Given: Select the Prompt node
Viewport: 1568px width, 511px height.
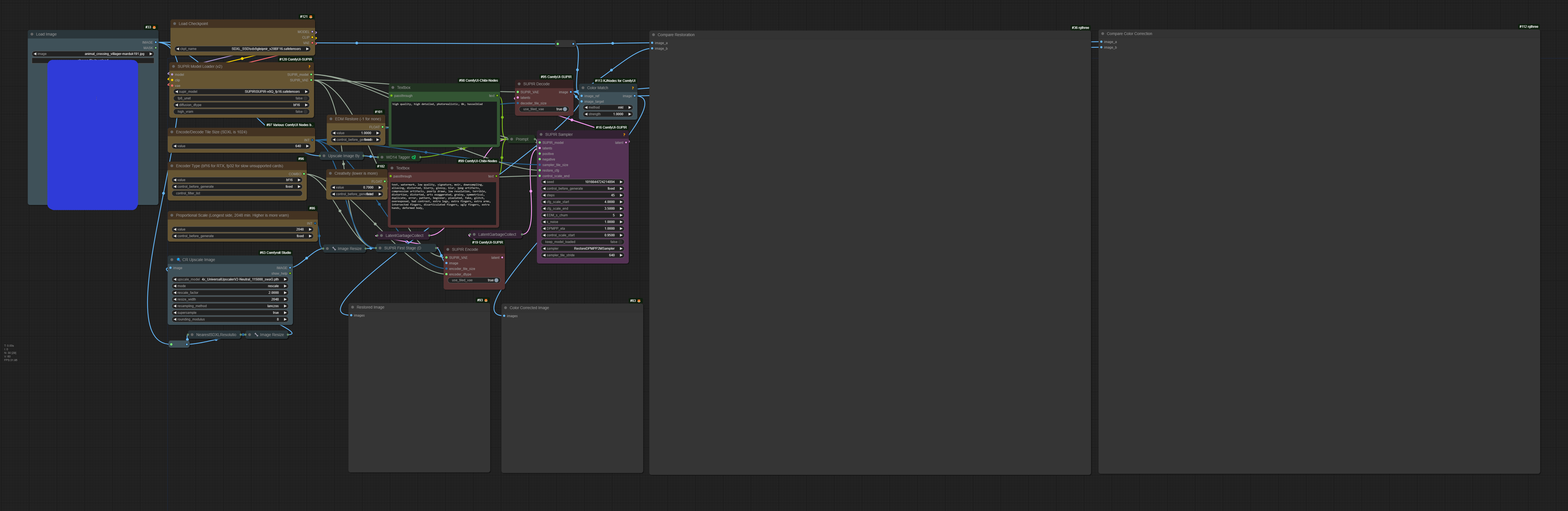Looking at the screenshot, I should point(521,139).
